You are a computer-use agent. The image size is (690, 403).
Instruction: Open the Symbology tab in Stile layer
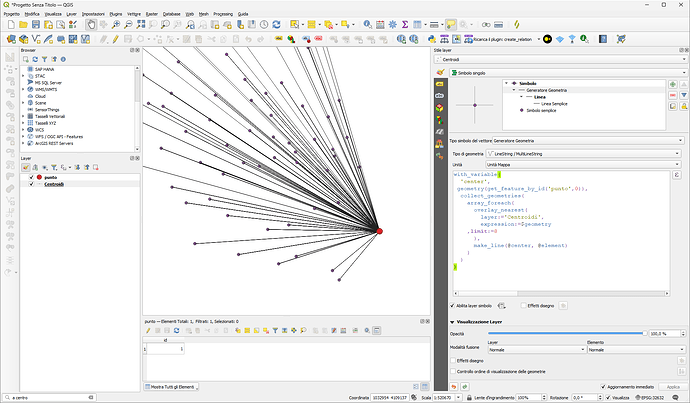pyautogui.click(x=440, y=72)
